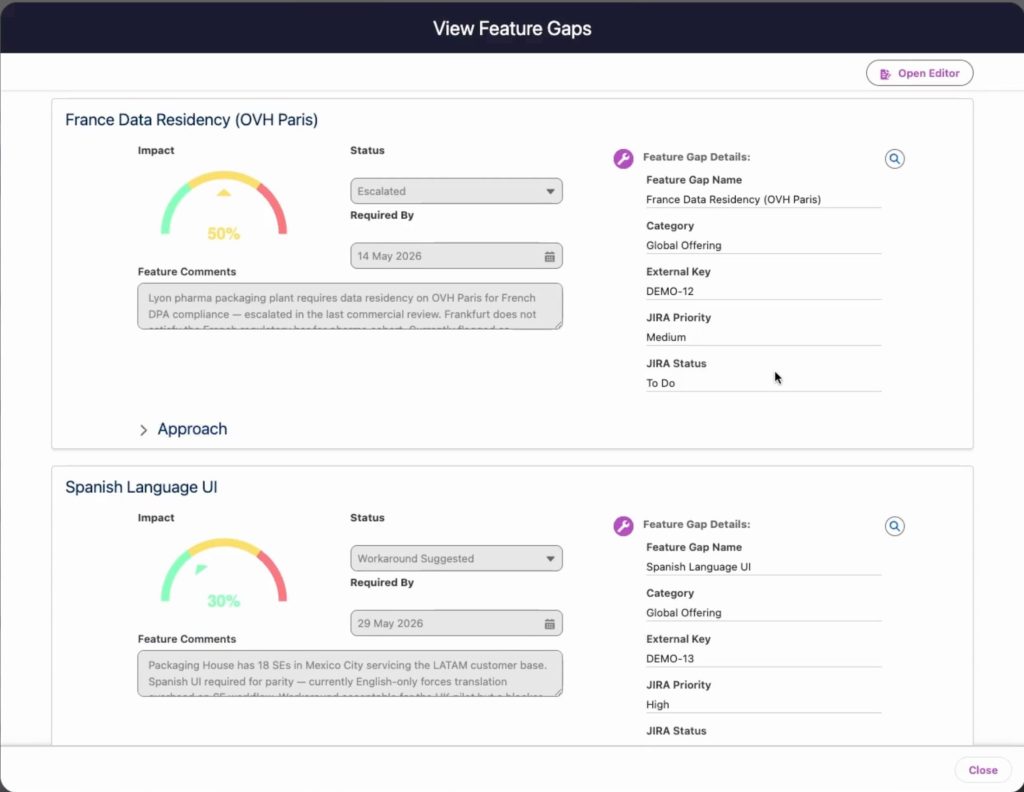Viewport: 1024px width, 792px height.
Task: Click JIRA Priority value High
Action: point(657,705)
